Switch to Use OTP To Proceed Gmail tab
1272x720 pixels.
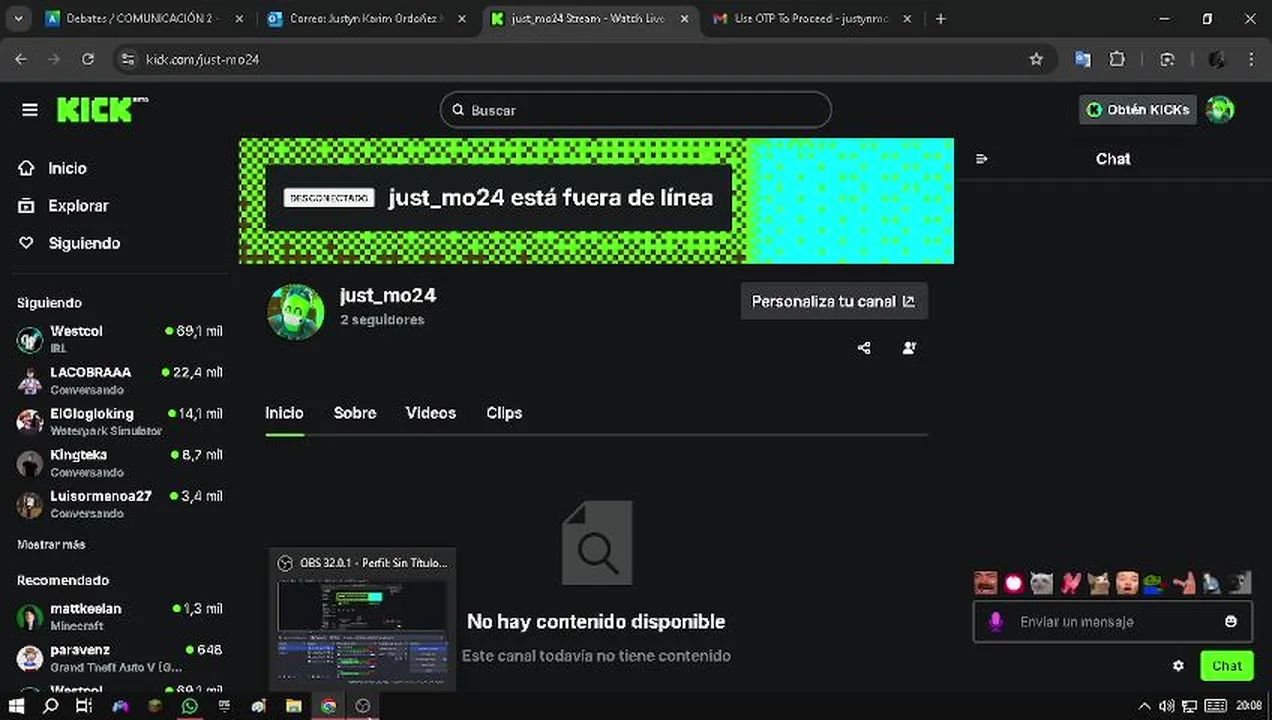tap(812, 19)
